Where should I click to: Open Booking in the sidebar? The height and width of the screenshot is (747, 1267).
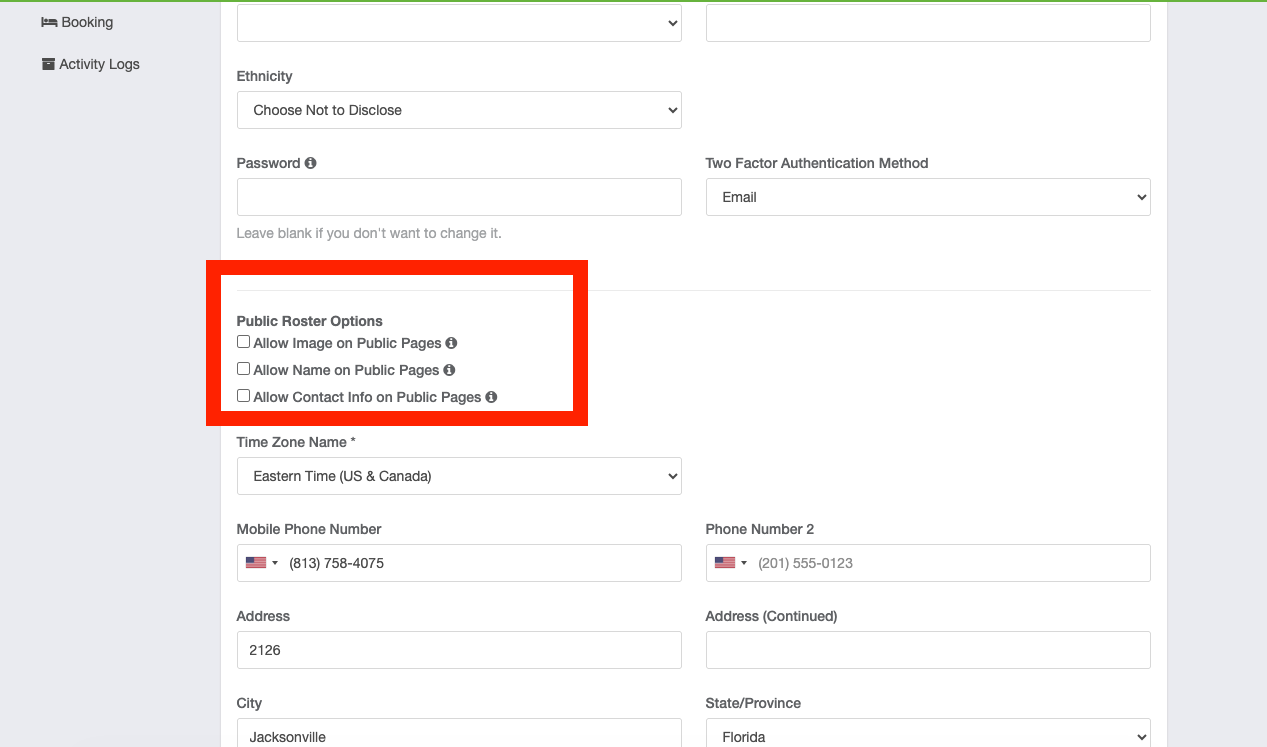pyautogui.click(x=86, y=22)
